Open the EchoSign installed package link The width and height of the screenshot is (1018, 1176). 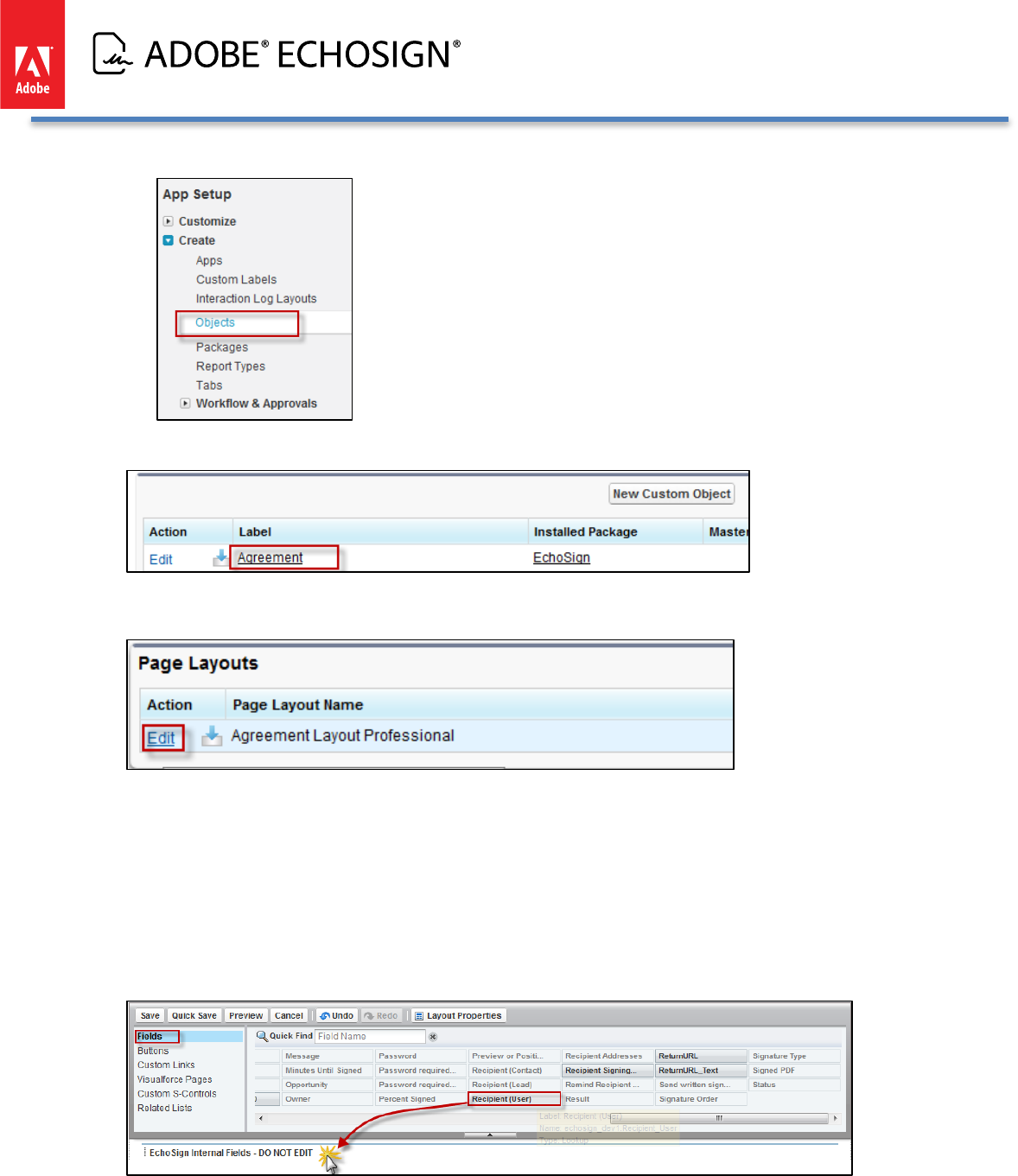[562, 557]
